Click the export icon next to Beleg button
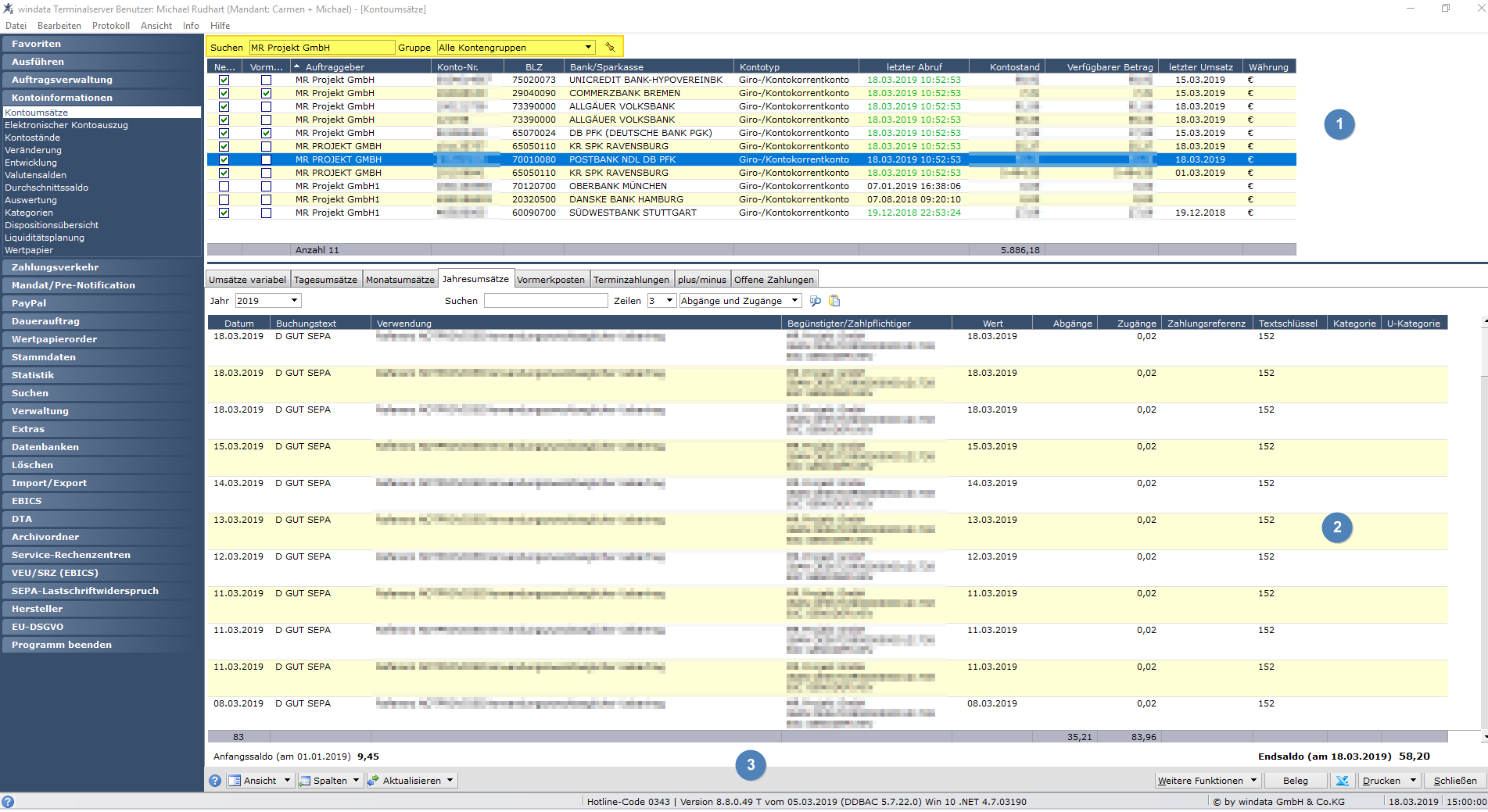This screenshot has width=1488, height=812. 1342,781
